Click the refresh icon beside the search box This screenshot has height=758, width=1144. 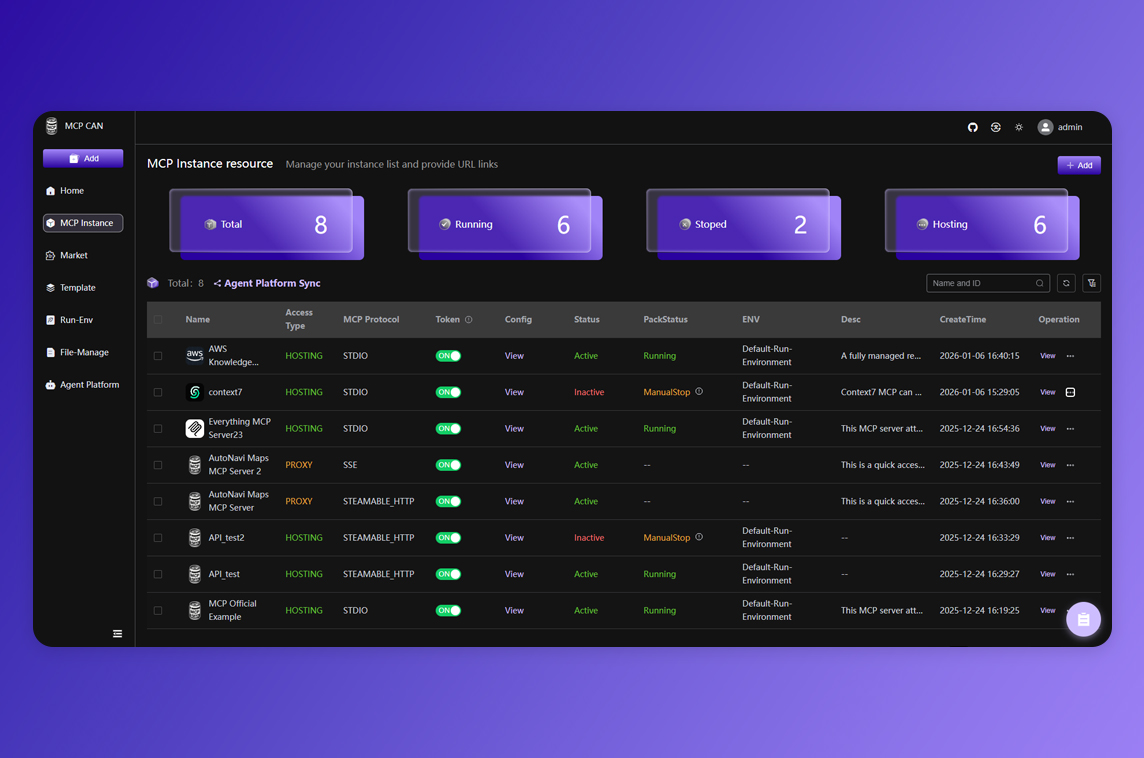coord(1066,283)
